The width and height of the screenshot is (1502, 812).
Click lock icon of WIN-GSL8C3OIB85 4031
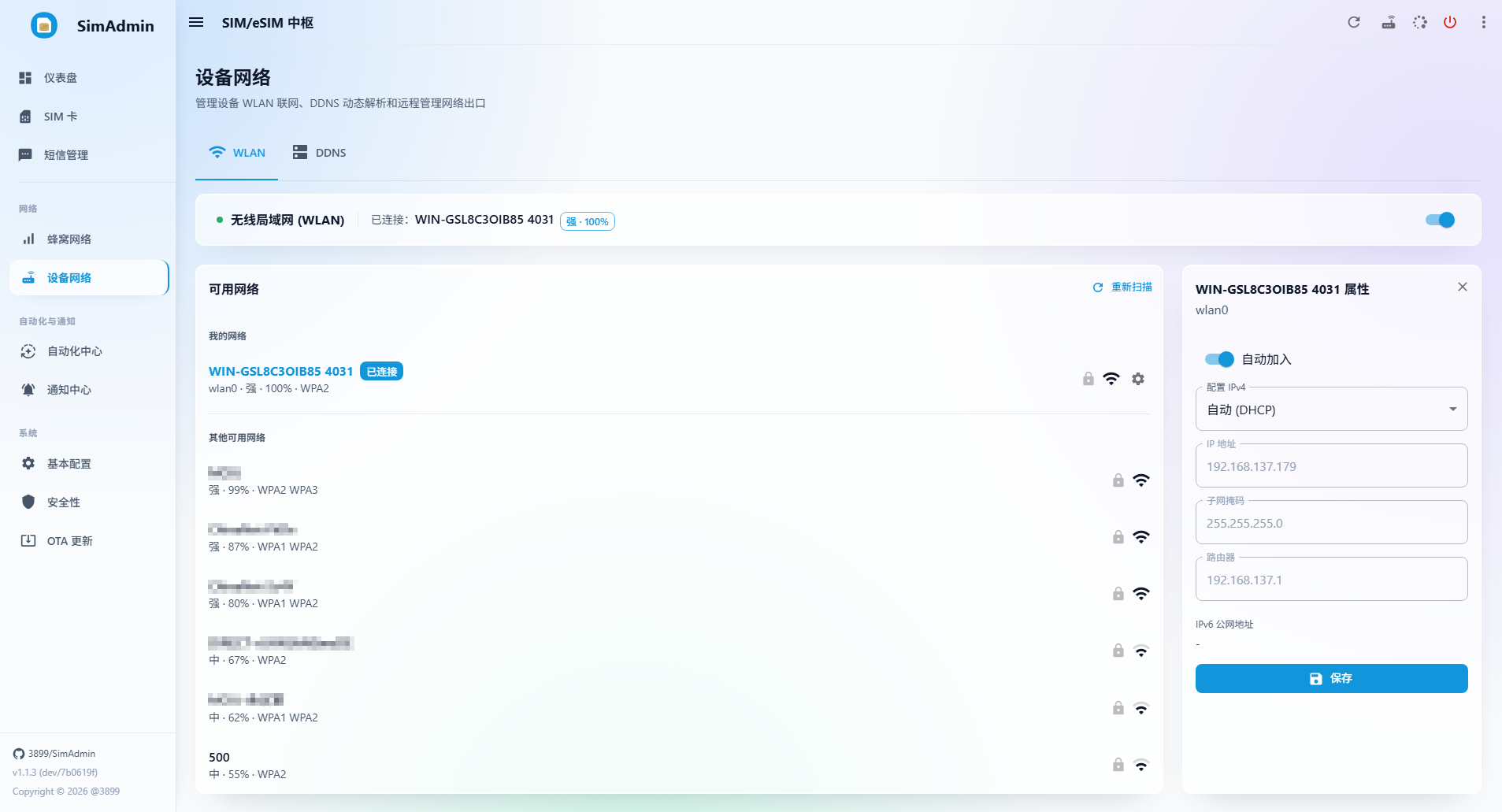[x=1088, y=379]
